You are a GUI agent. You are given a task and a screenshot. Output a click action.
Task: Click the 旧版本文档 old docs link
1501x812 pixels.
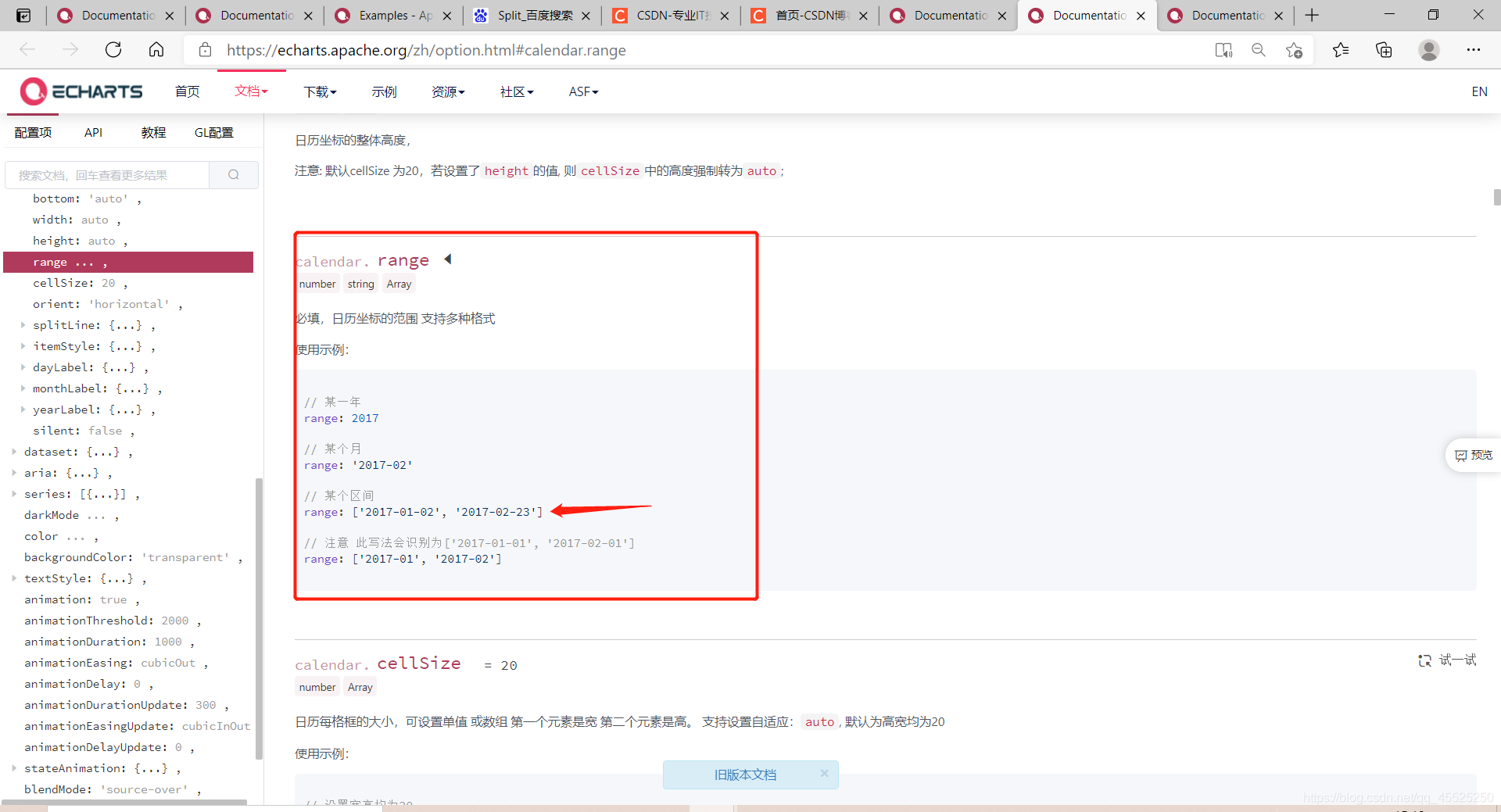click(745, 774)
